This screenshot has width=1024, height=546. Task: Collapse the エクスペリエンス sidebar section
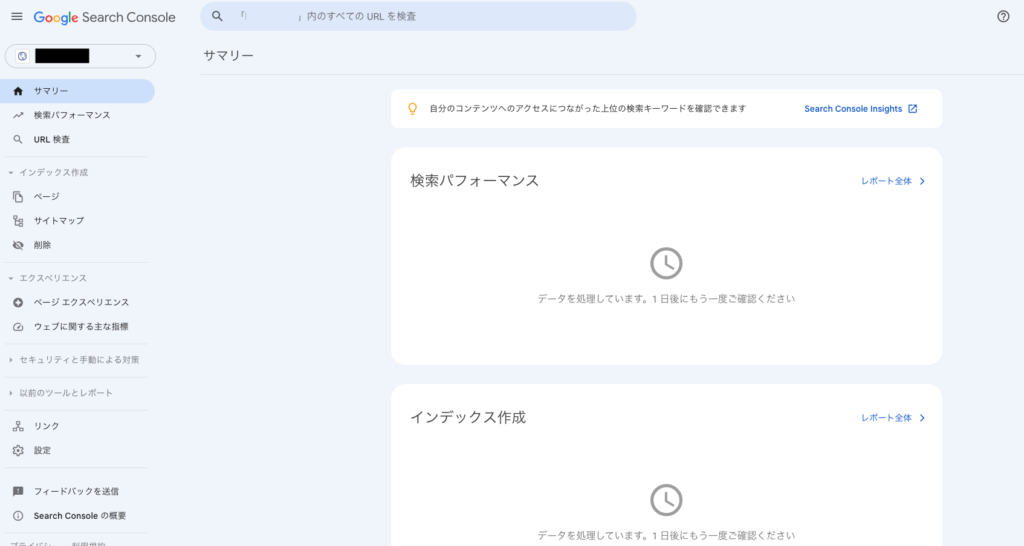[11, 278]
